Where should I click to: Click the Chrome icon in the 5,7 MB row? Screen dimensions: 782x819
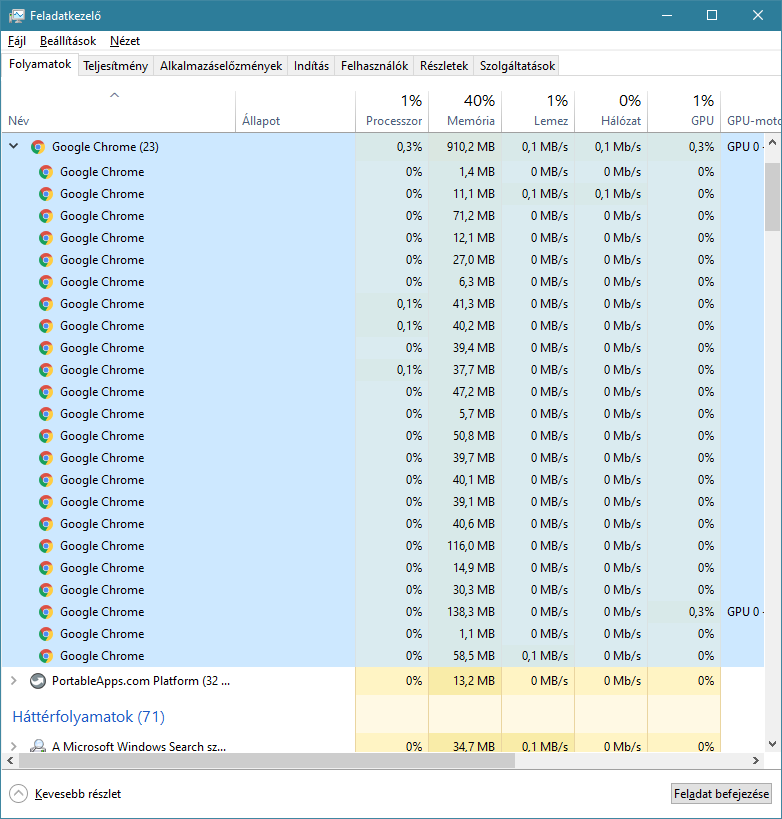(x=46, y=414)
